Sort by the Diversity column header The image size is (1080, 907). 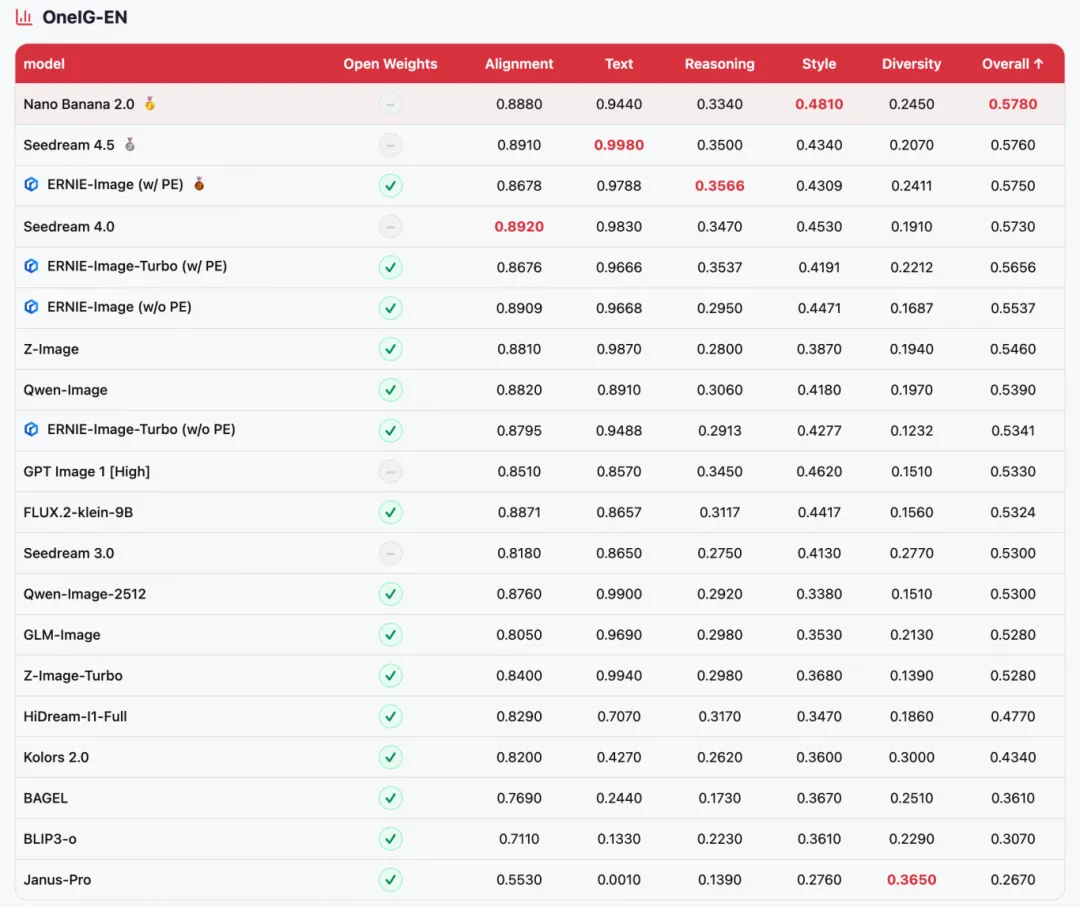pos(911,64)
